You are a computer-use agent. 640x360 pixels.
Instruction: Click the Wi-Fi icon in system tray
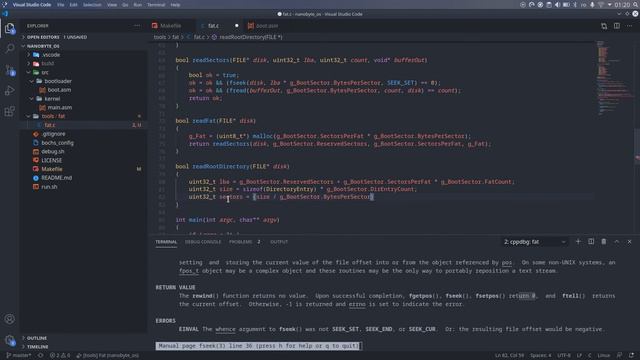601,5
